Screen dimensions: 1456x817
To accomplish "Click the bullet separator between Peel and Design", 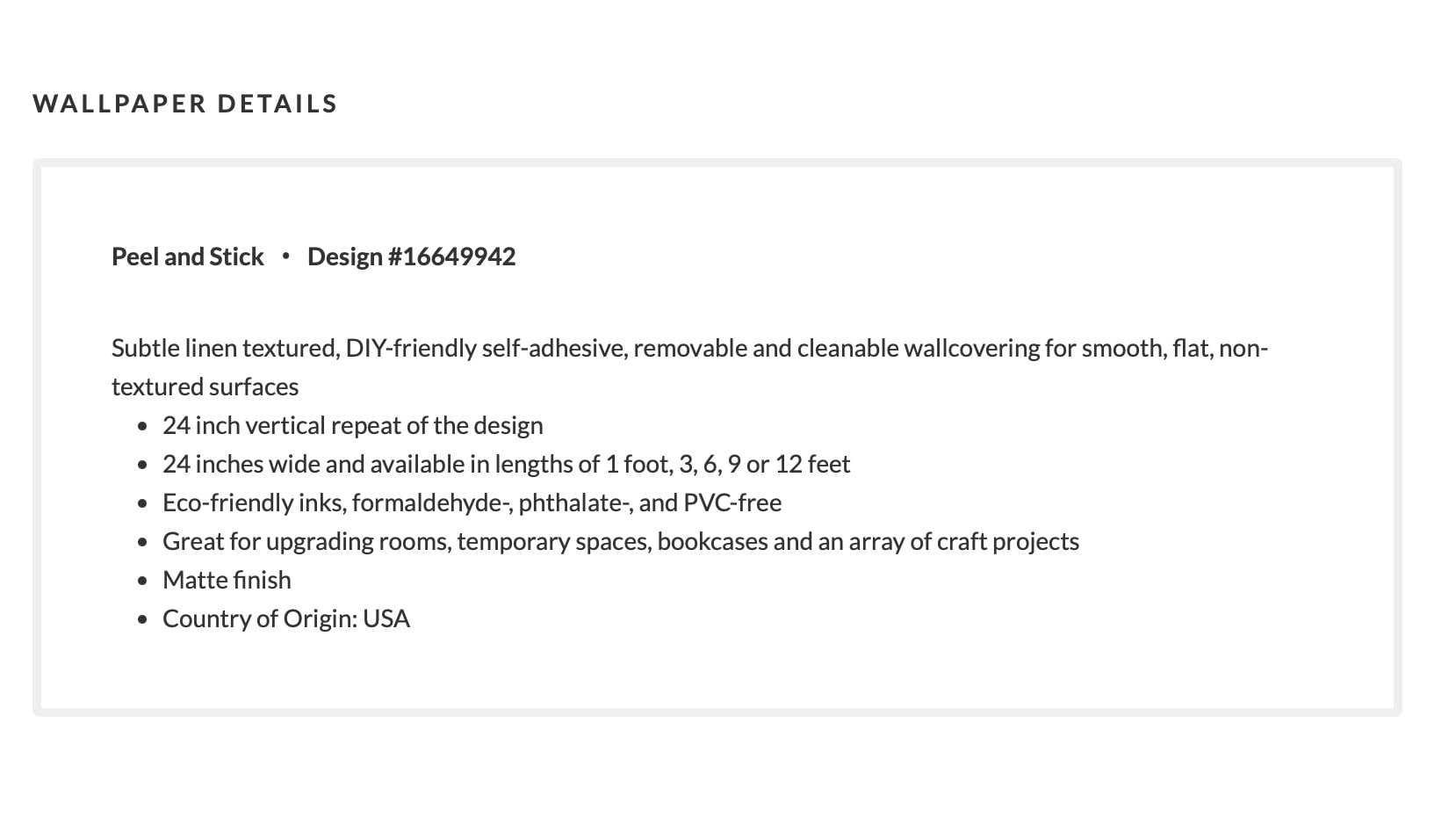I will [x=285, y=257].
